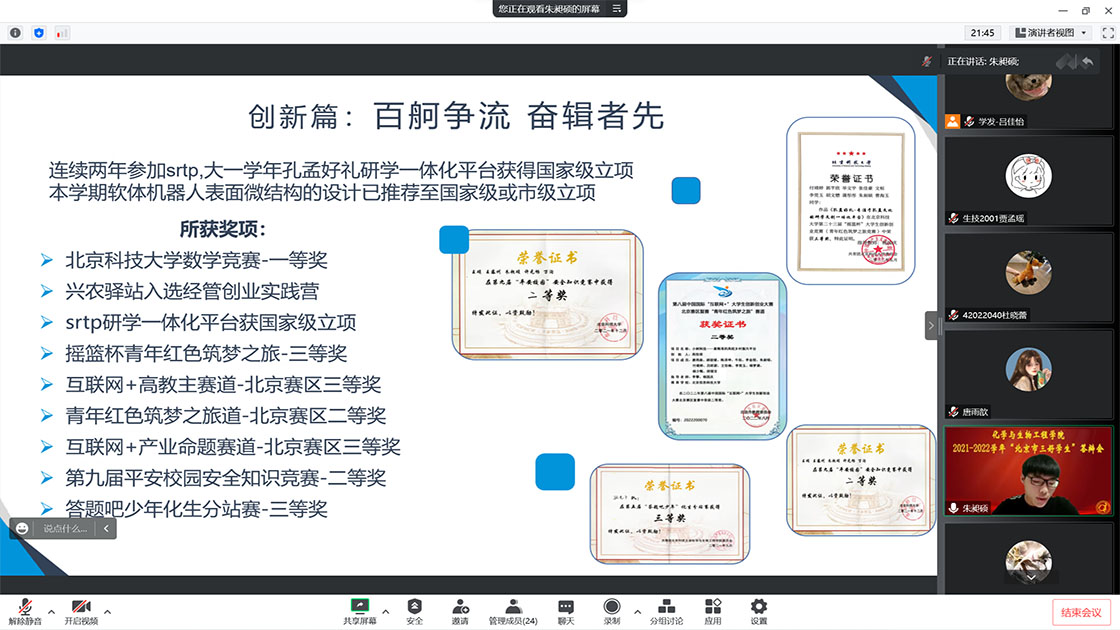Select 学发-吕佳怡's video tile
Image resolution: width=1120 pixels, height=630 pixels.
point(1028,101)
